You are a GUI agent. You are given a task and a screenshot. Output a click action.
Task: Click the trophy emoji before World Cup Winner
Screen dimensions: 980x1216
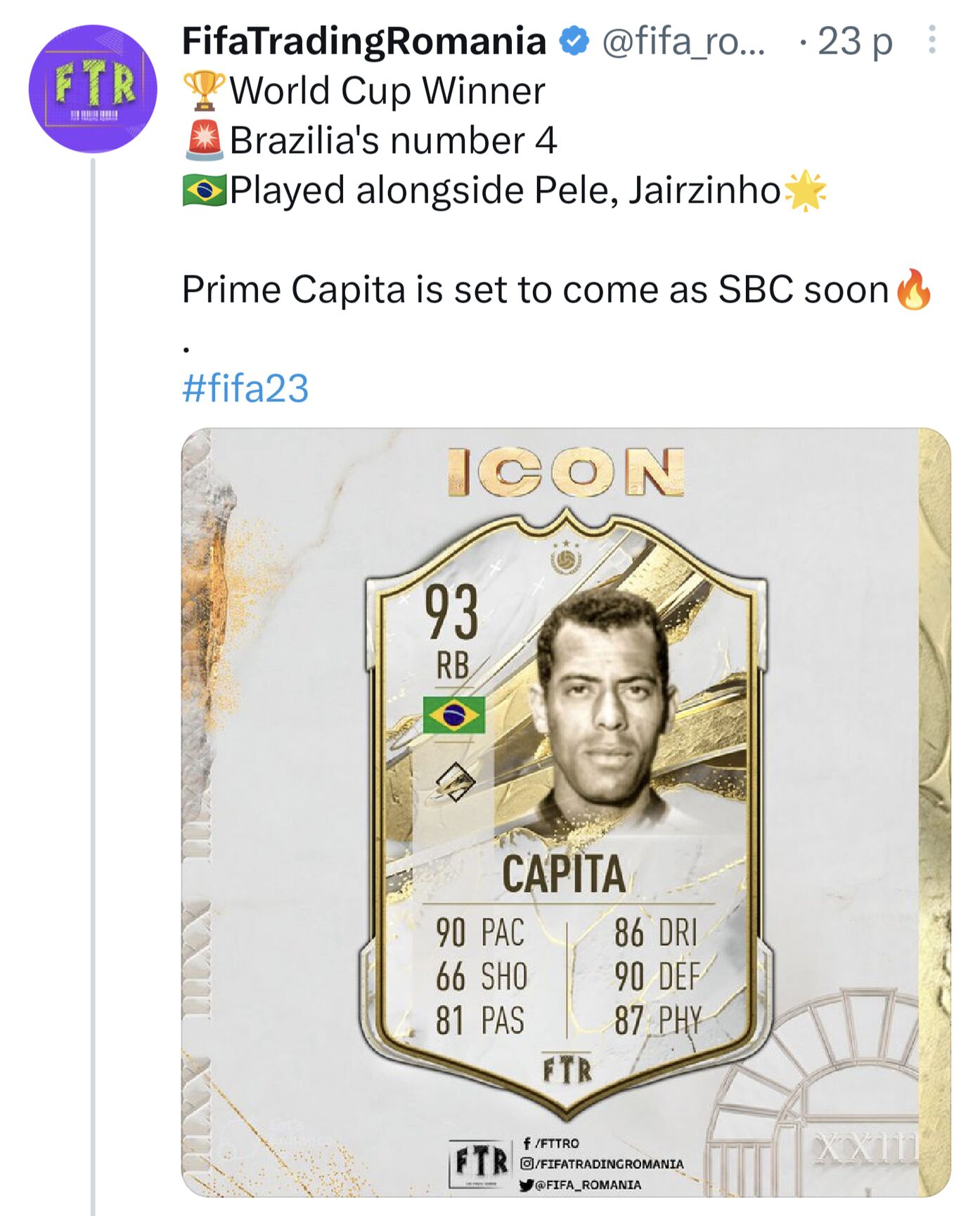(x=204, y=91)
